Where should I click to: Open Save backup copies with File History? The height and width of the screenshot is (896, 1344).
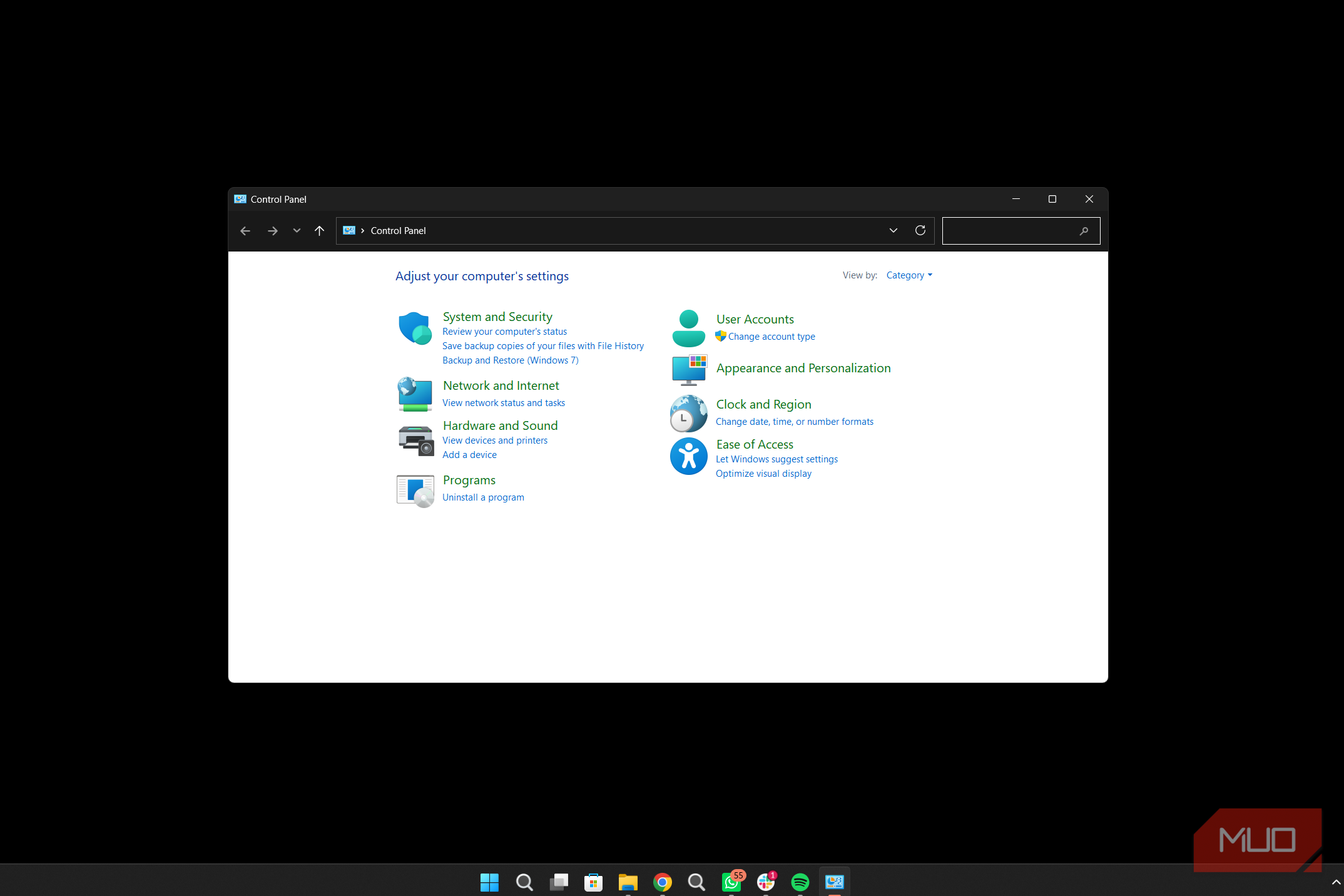coord(543,346)
